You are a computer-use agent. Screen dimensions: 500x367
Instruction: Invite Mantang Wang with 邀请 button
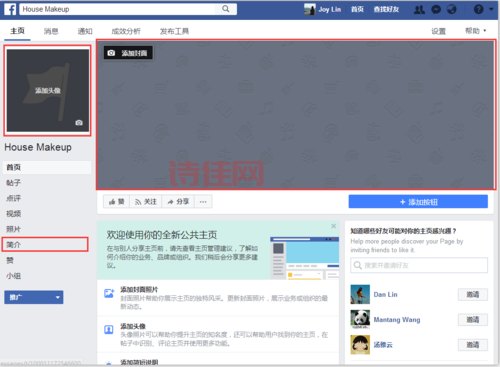[x=473, y=320]
